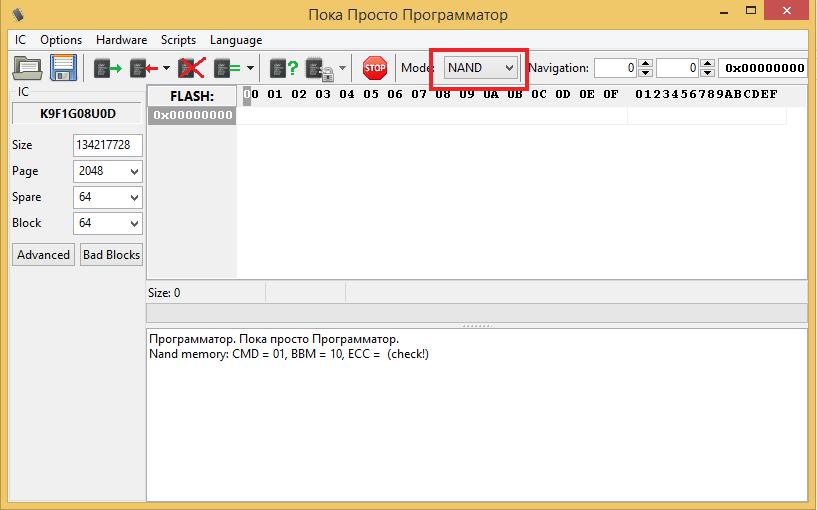Click the 0x00000000 navigation address field
817x510 pixels.
(x=763, y=68)
